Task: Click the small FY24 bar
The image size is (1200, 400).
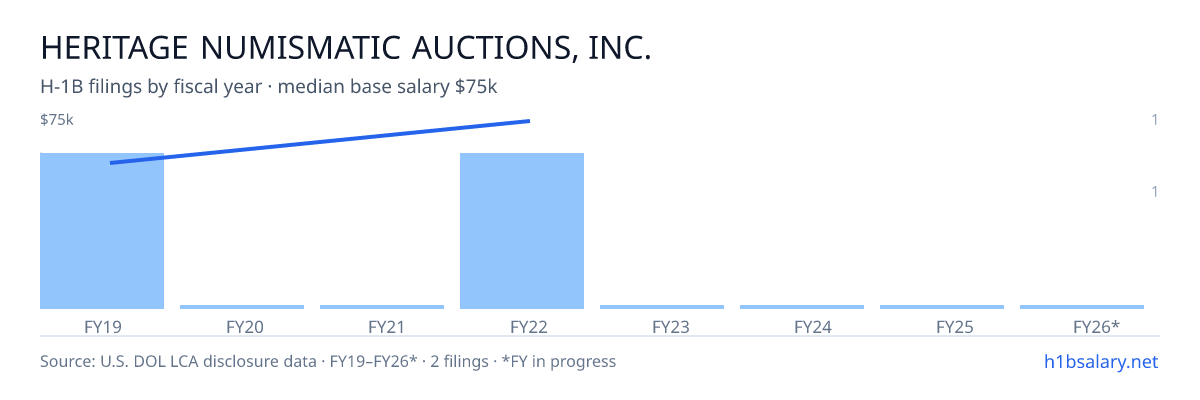Action: (x=802, y=307)
